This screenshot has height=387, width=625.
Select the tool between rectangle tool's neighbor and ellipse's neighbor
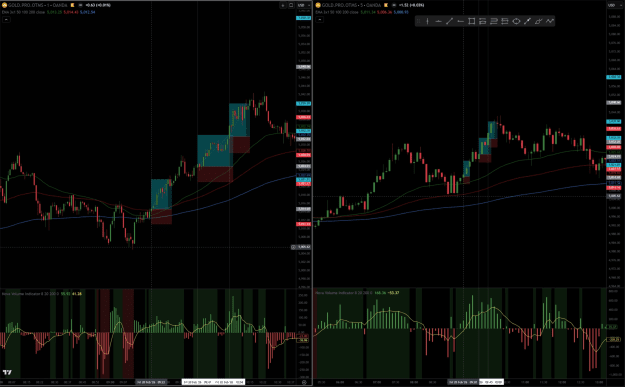(x=494, y=22)
